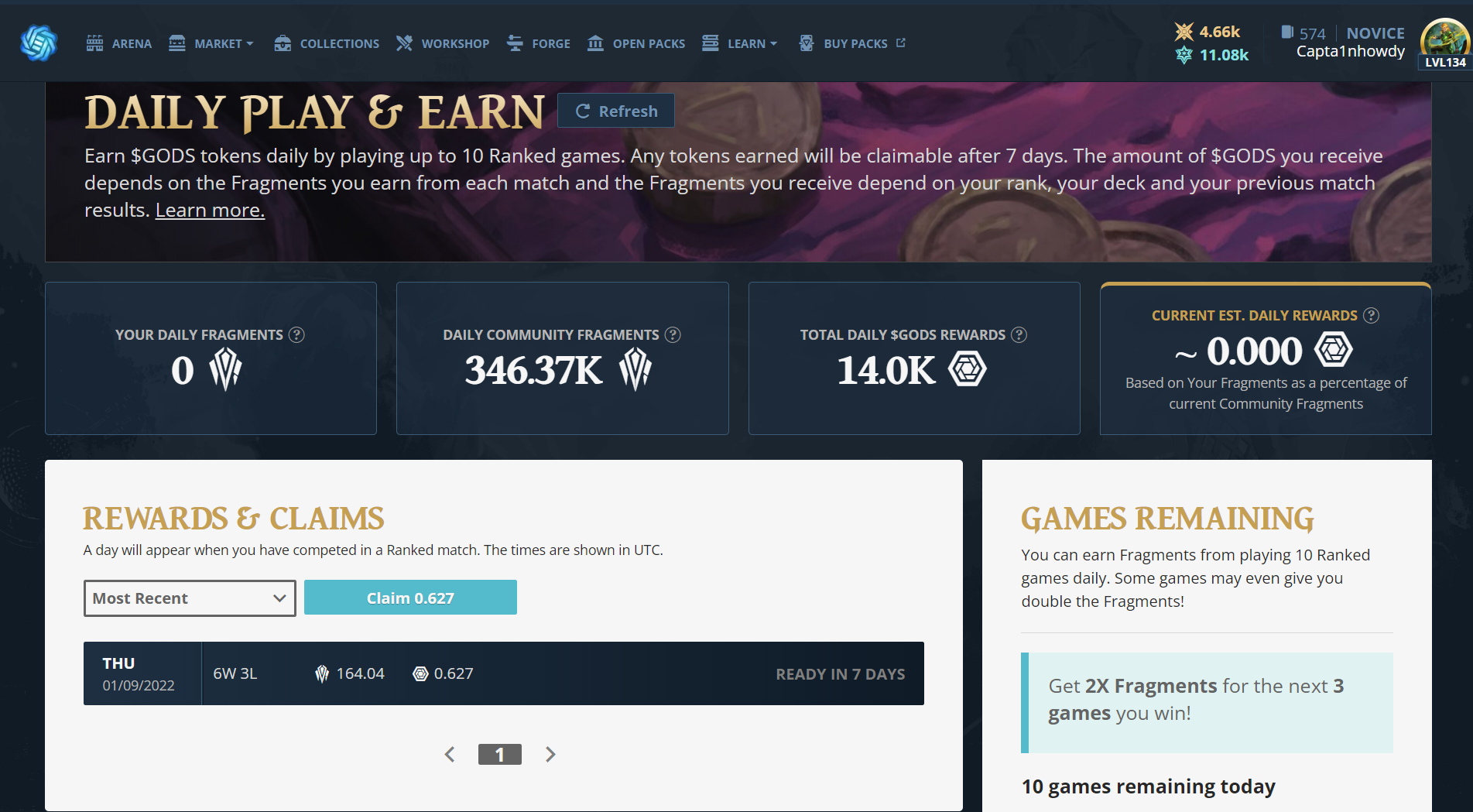
Task: Go to next rewards page arrow
Action: pos(550,754)
